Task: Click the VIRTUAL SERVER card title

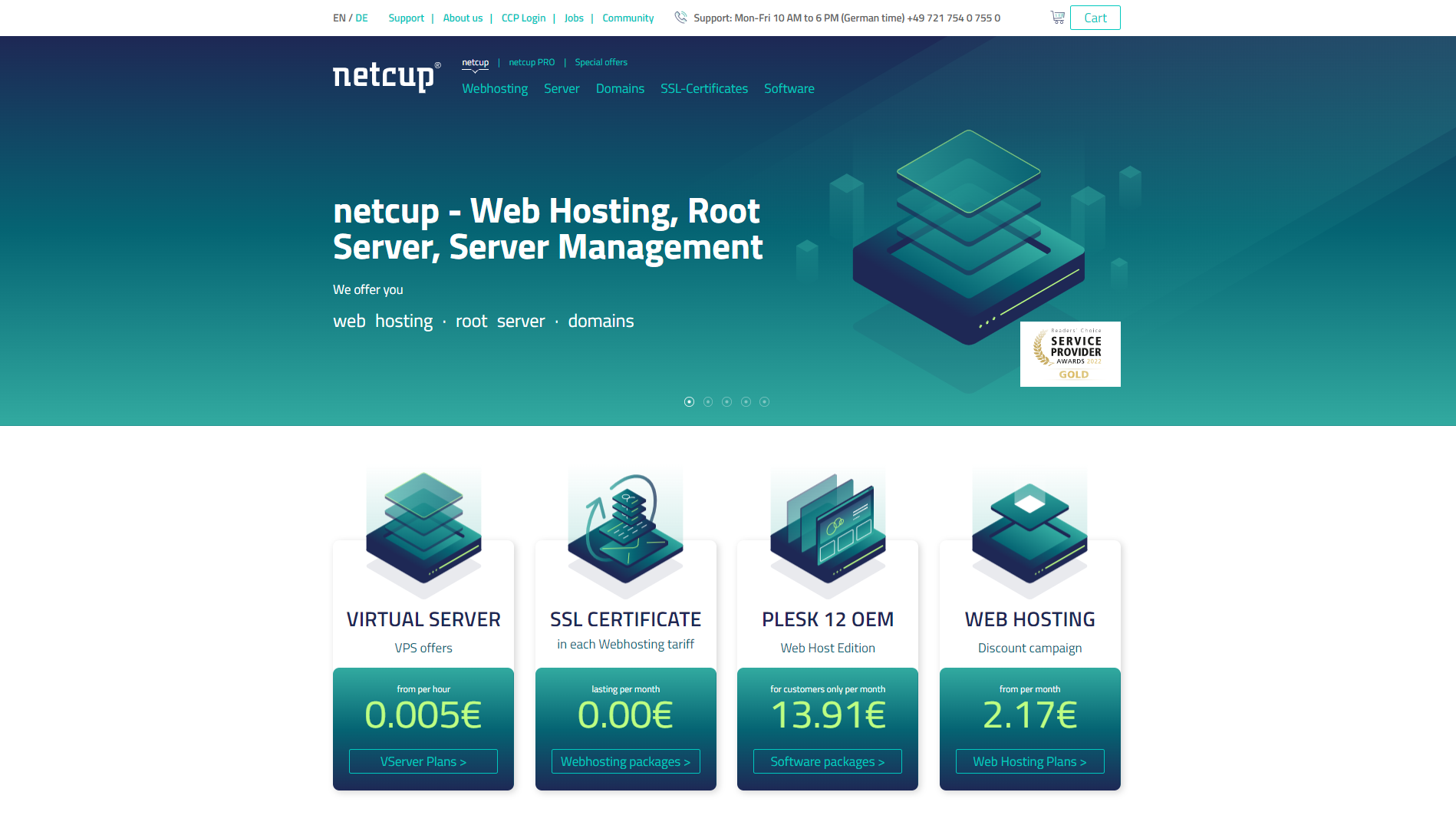Action: click(x=423, y=619)
